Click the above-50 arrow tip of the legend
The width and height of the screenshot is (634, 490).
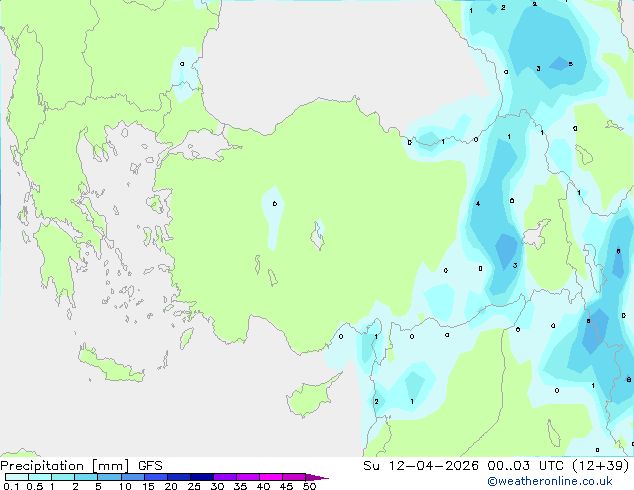tap(317, 477)
